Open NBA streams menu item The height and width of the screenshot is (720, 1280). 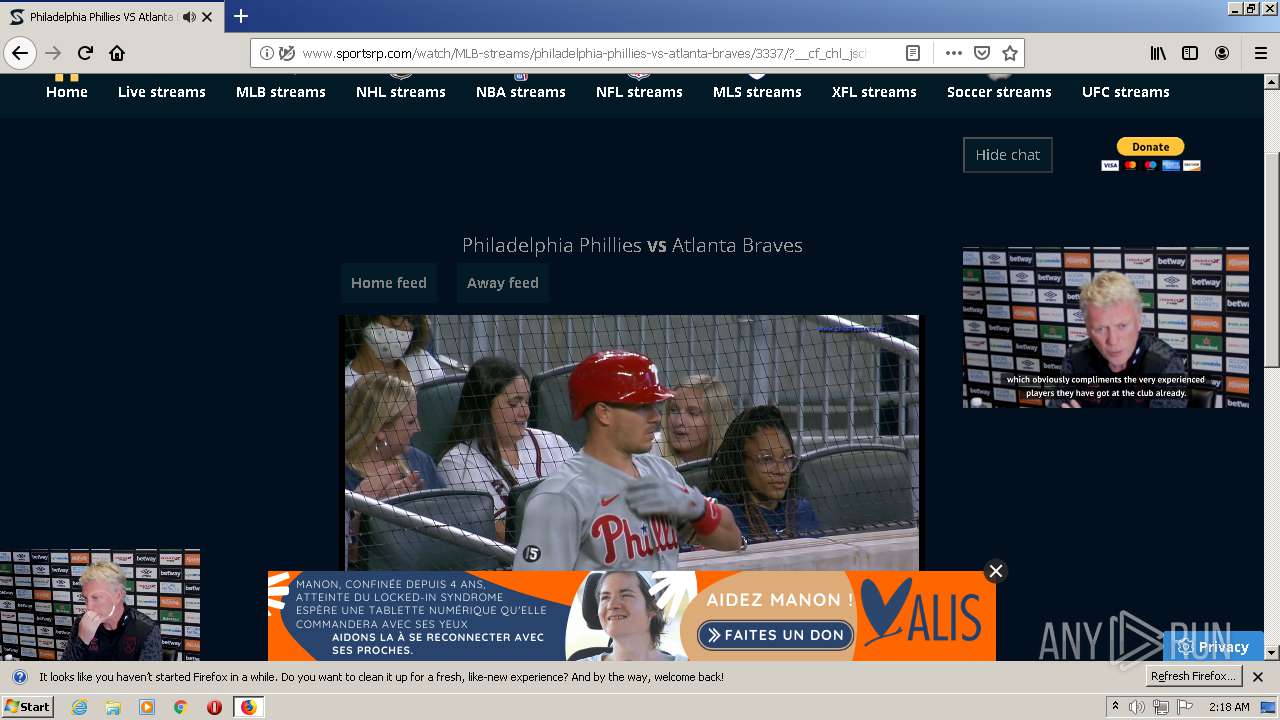point(521,92)
